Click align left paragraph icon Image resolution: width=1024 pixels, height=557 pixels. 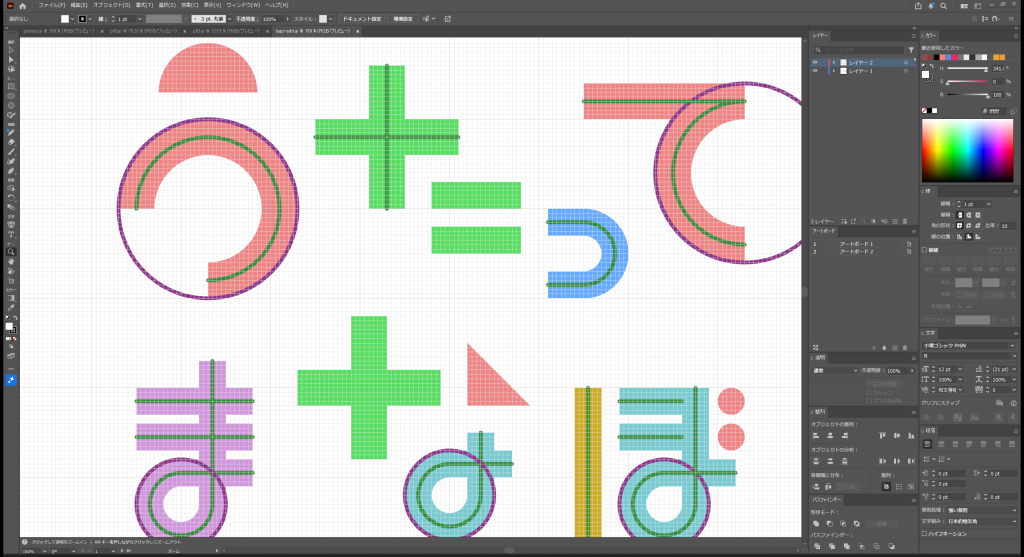[929, 443]
